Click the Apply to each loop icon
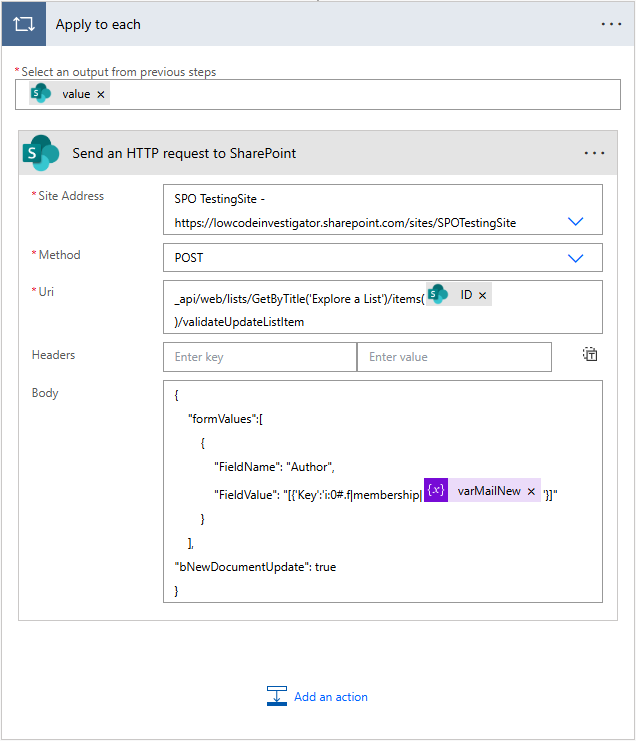636x741 pixels. 23,24
